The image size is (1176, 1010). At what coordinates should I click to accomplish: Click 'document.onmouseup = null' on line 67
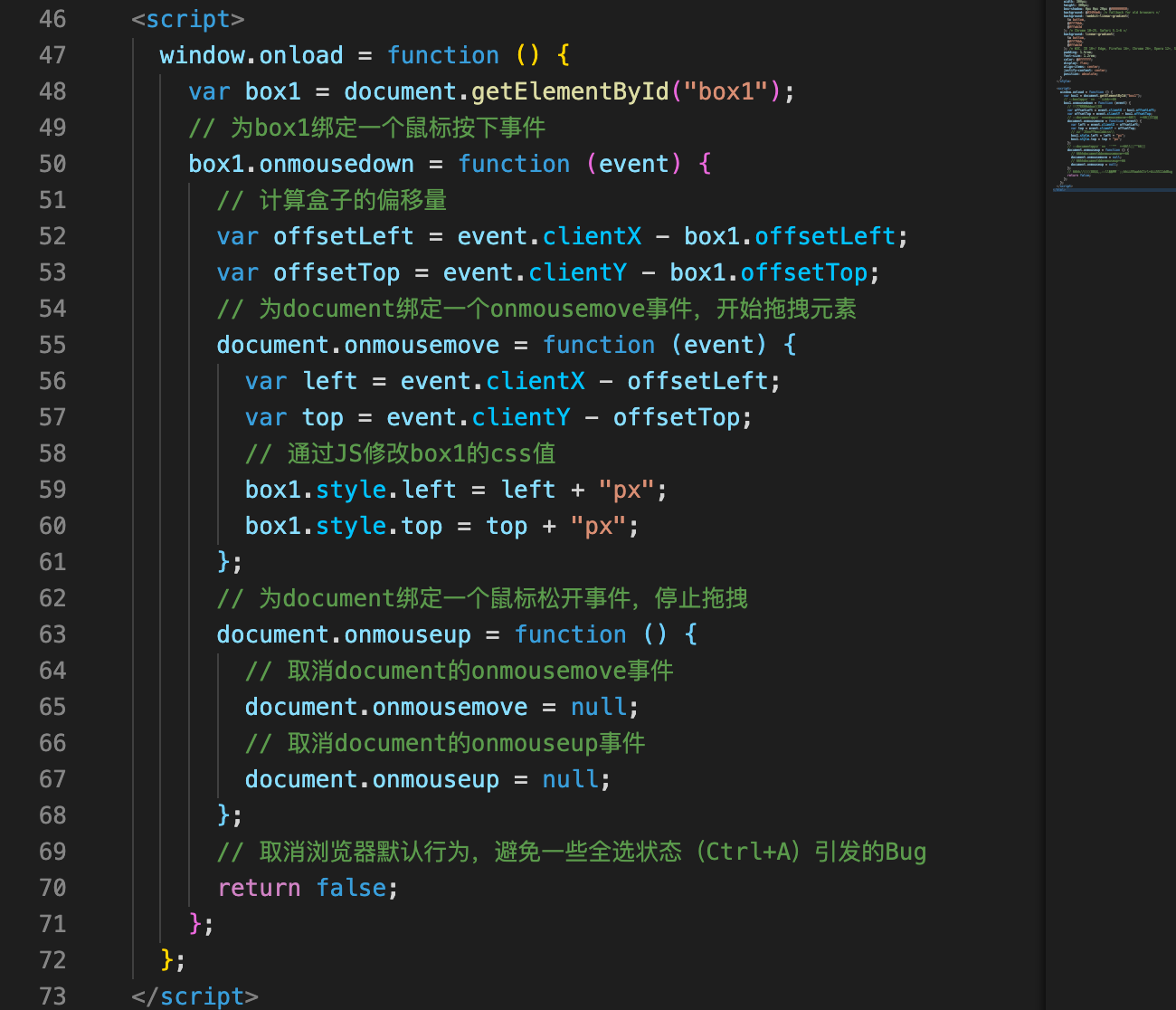point(422,779)
